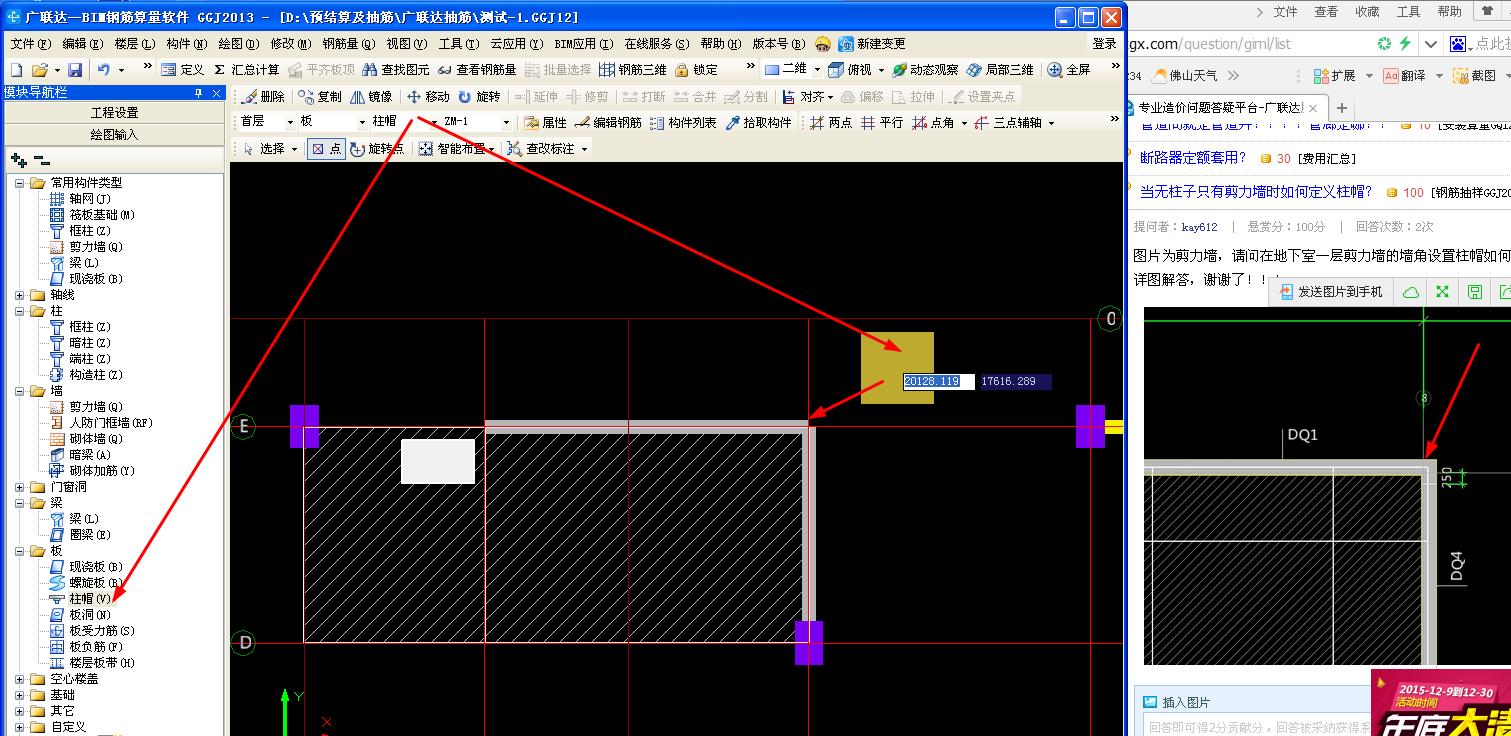The width and height of the screenshot is (1511, 736).
Task: Start 动态观察 dynamic orbit view
Action: 925,70
